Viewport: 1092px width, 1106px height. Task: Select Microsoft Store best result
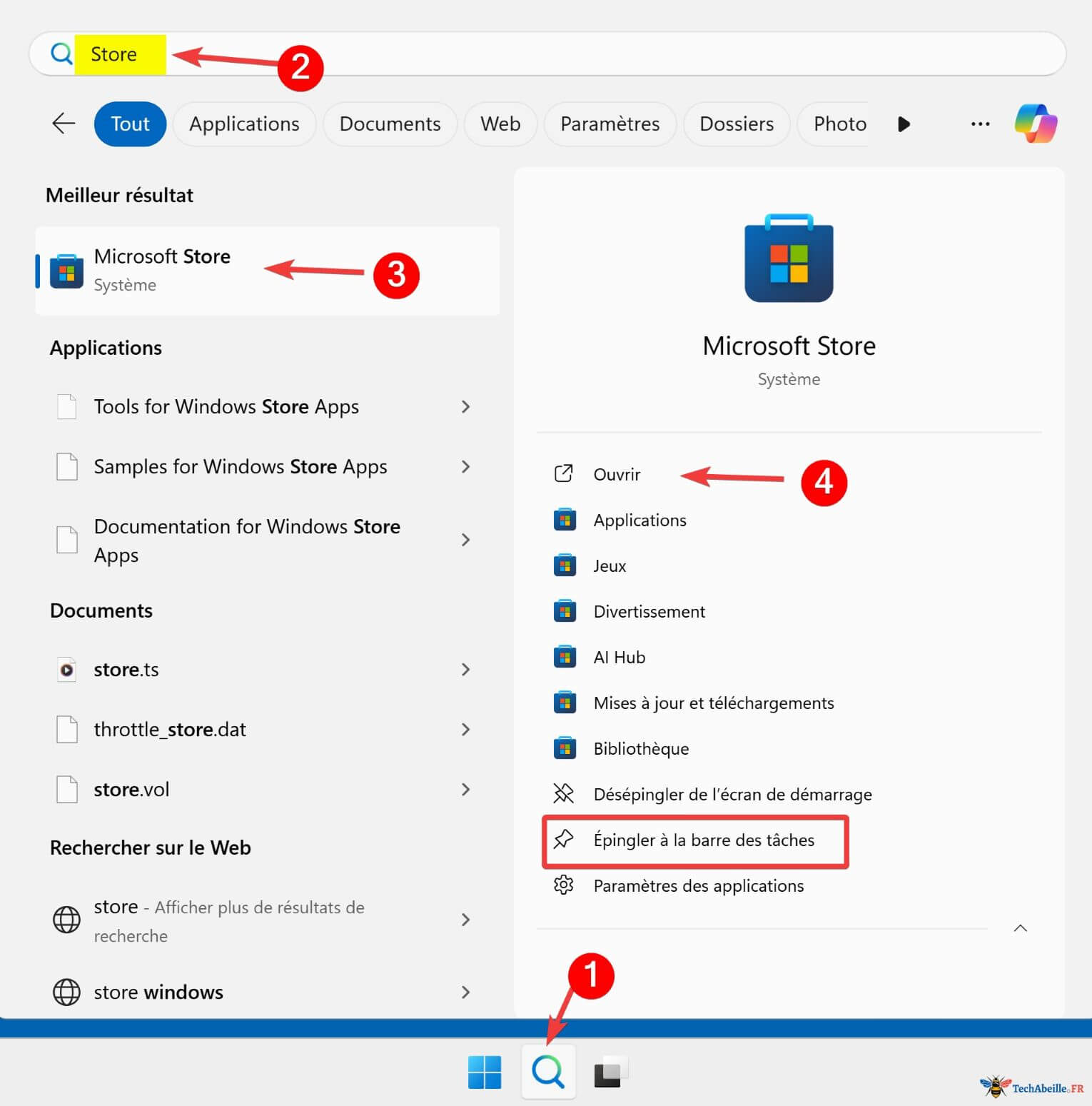[267, 271]
